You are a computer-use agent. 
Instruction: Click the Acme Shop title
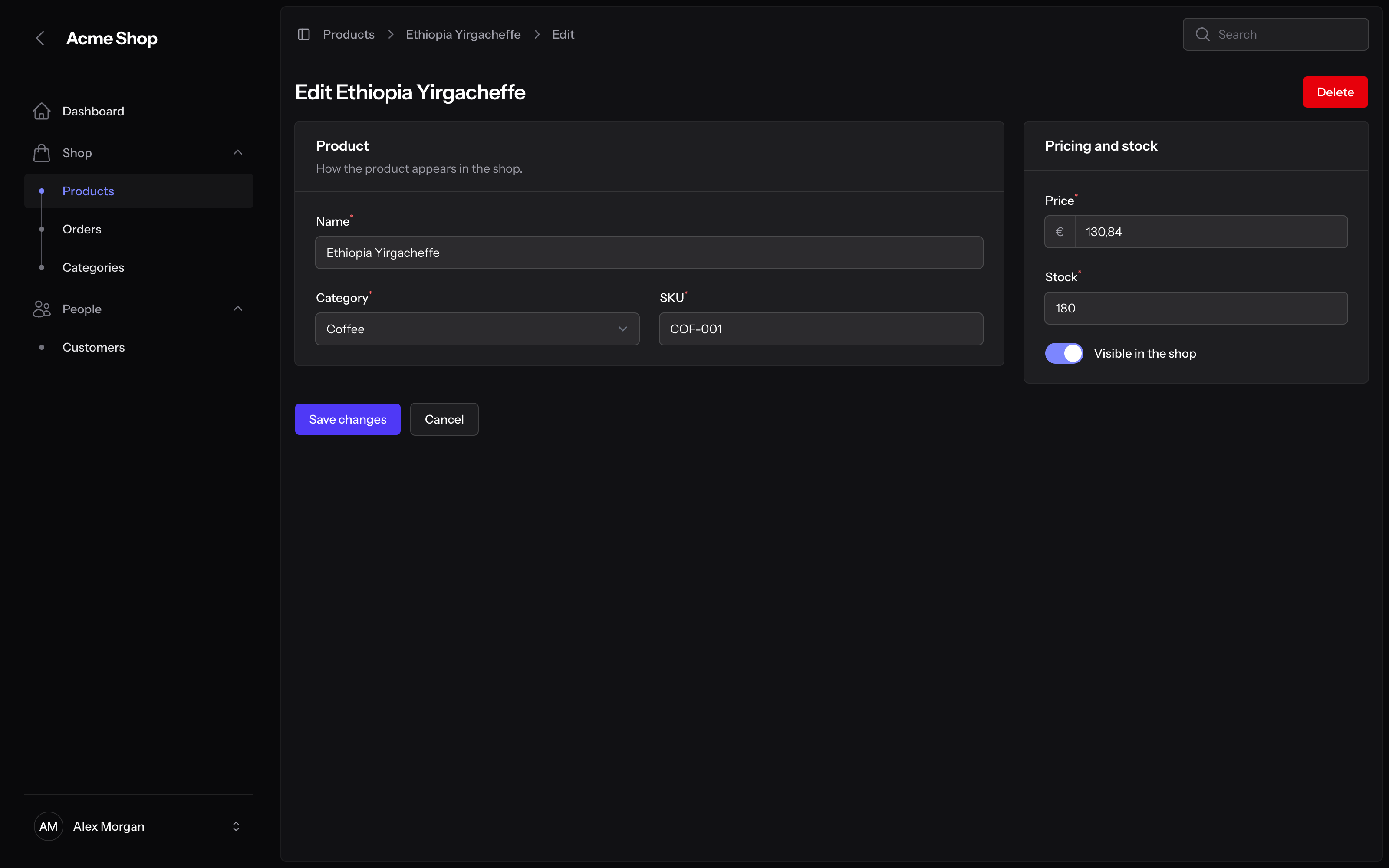click(x=112, y=39)
